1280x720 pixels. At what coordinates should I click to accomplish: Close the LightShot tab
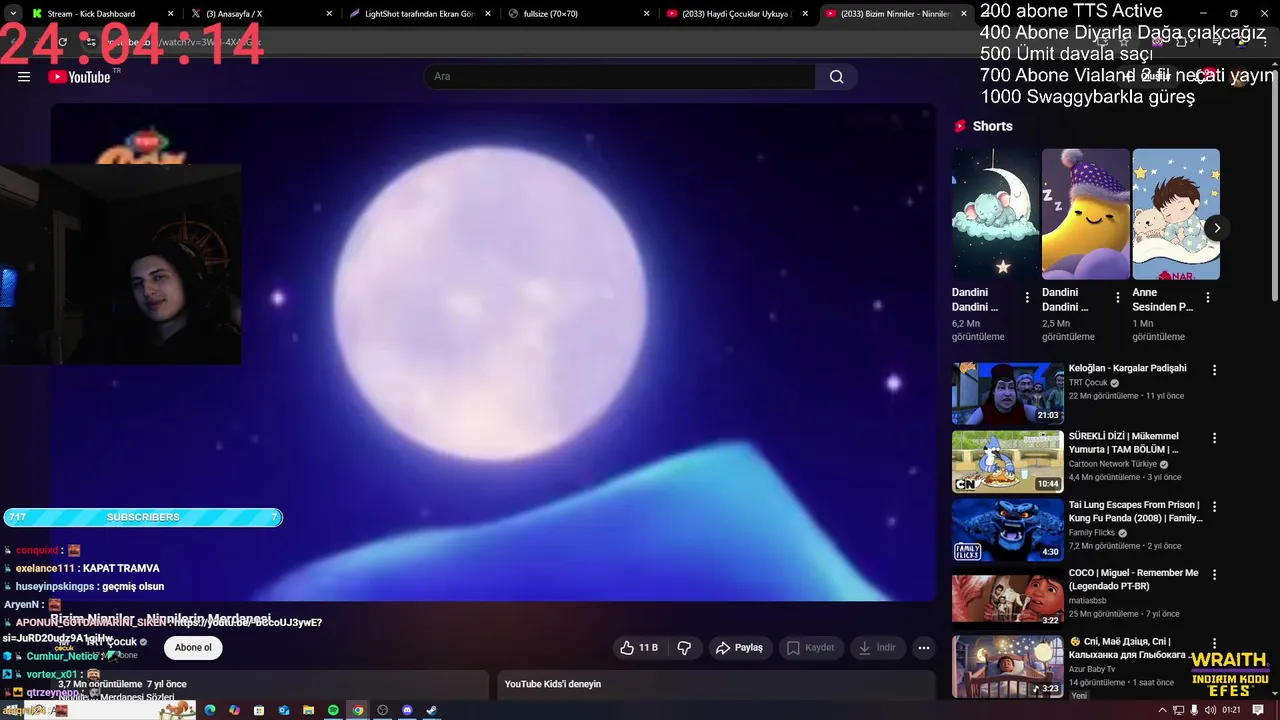[488, 14]
